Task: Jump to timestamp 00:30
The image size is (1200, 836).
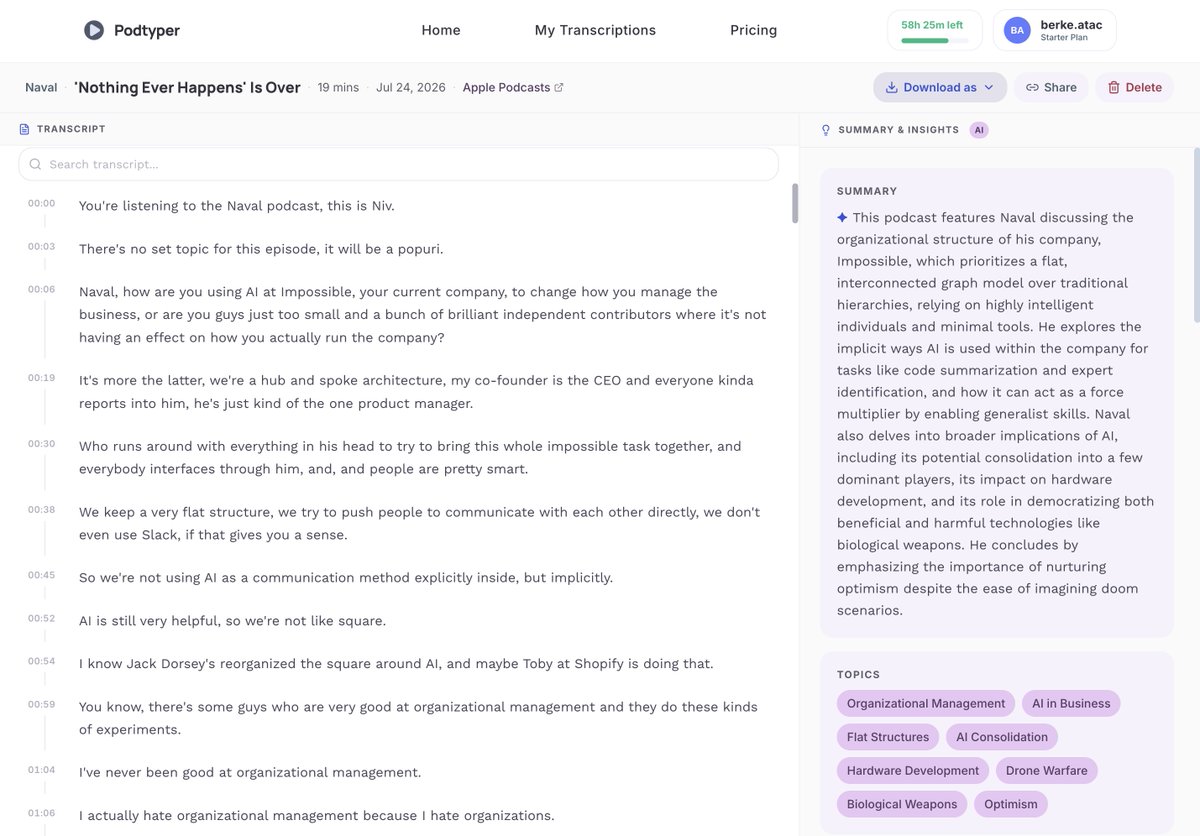Action: click(x=41, y=445)
